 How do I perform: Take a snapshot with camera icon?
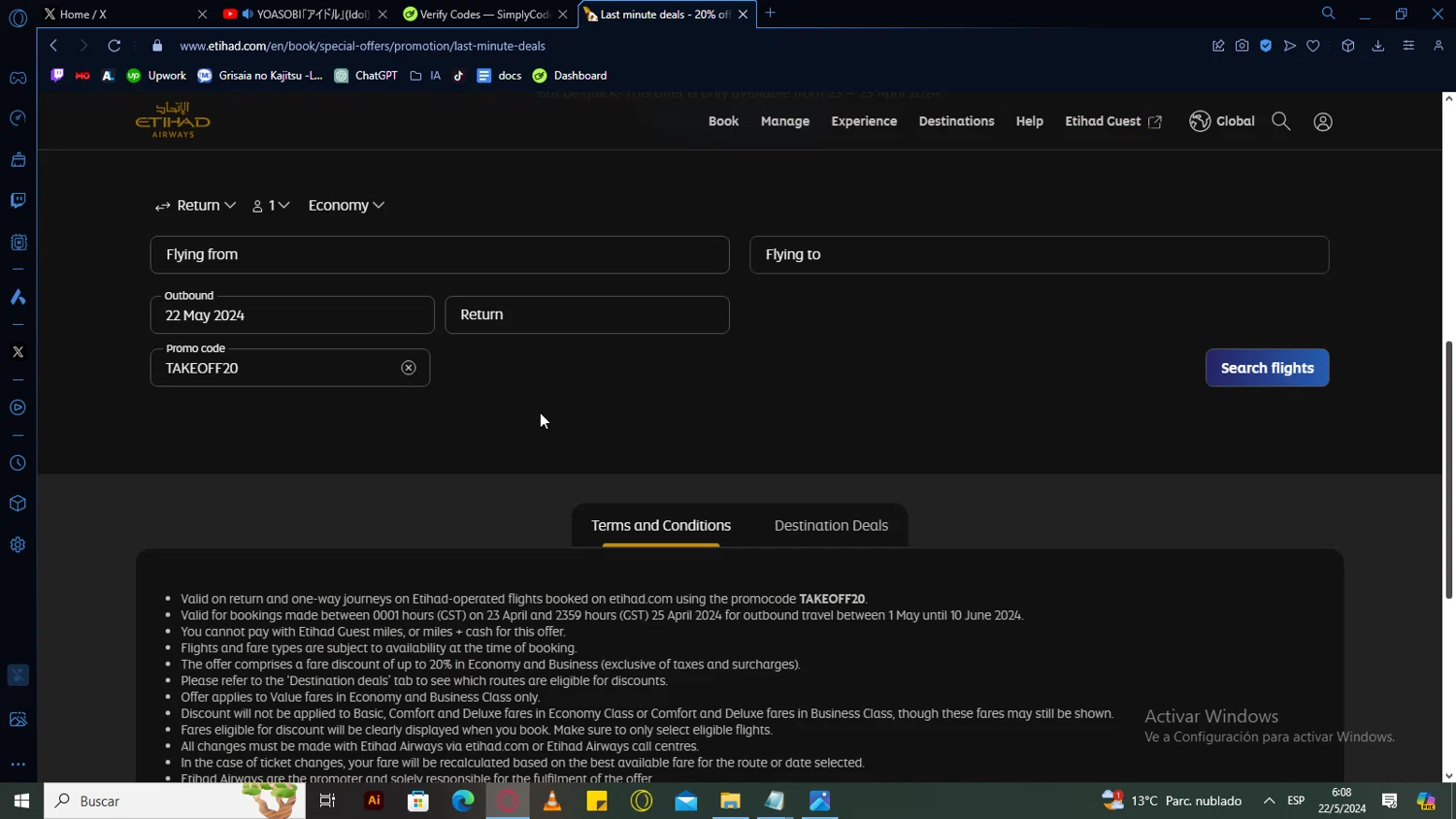tap(1241, 46)
